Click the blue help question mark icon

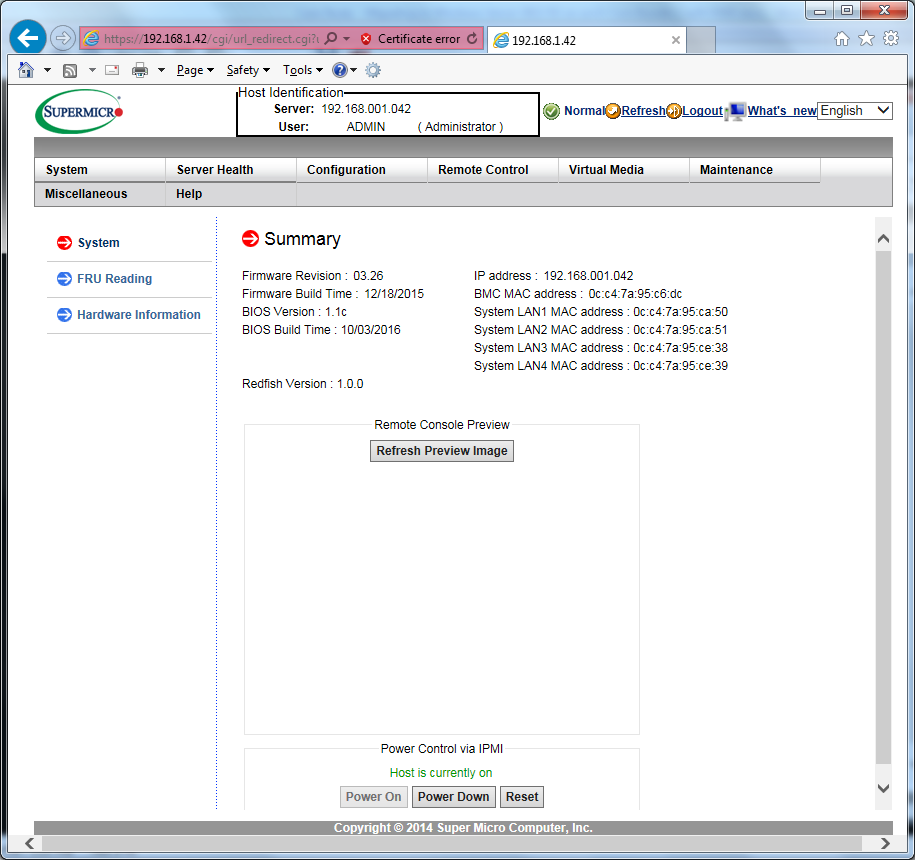tap(340, 70)
